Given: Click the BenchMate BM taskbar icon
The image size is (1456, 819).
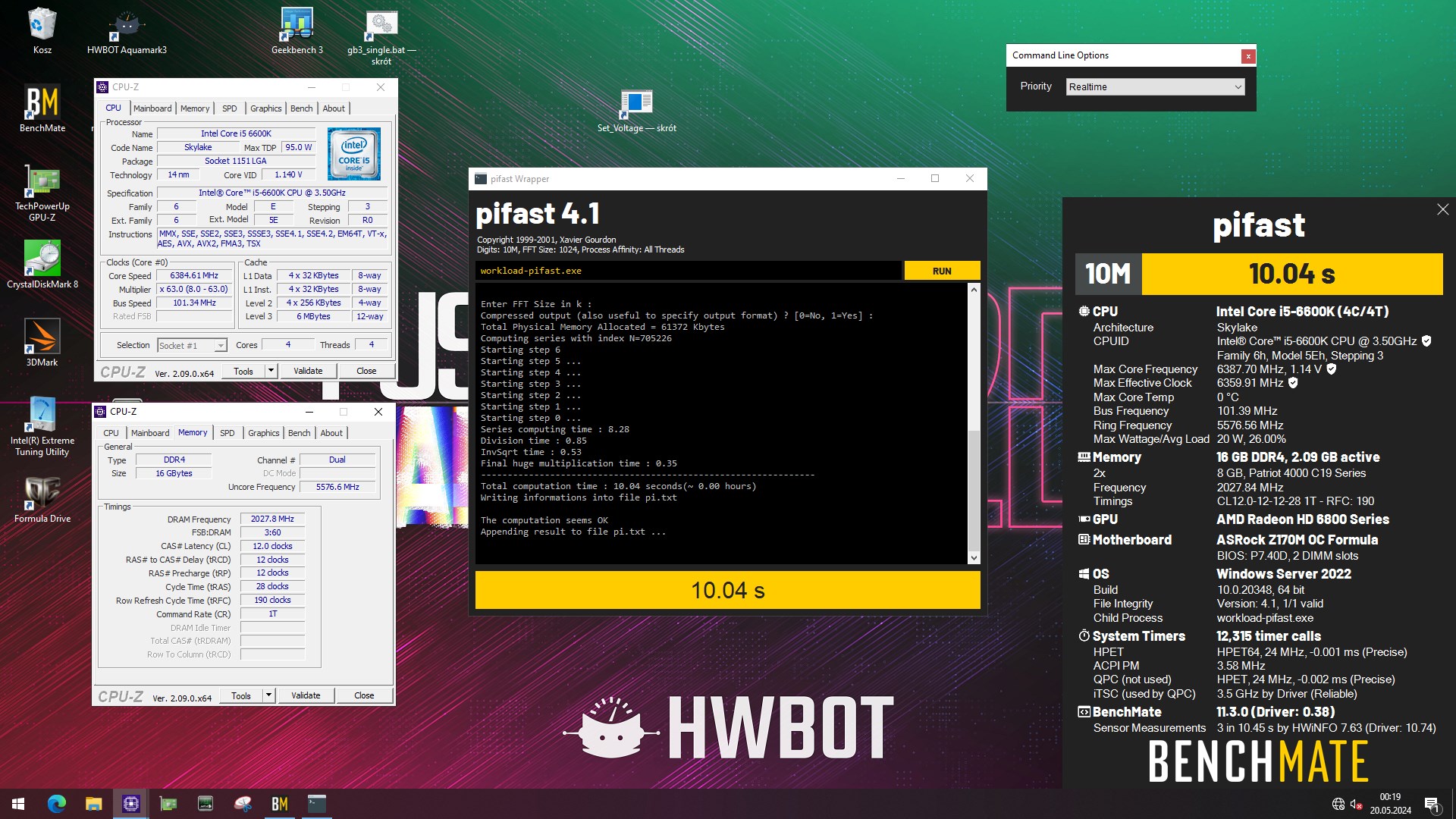Looking at the screenshot, I should click(280, 804).
